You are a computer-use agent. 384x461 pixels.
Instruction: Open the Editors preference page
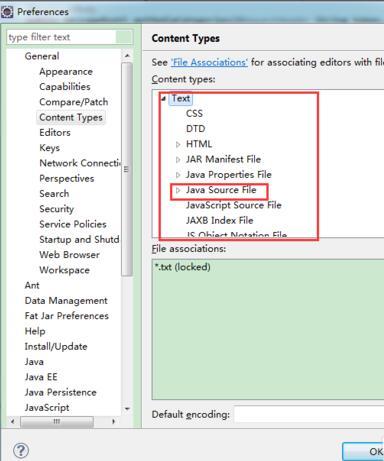coord(55,132)
